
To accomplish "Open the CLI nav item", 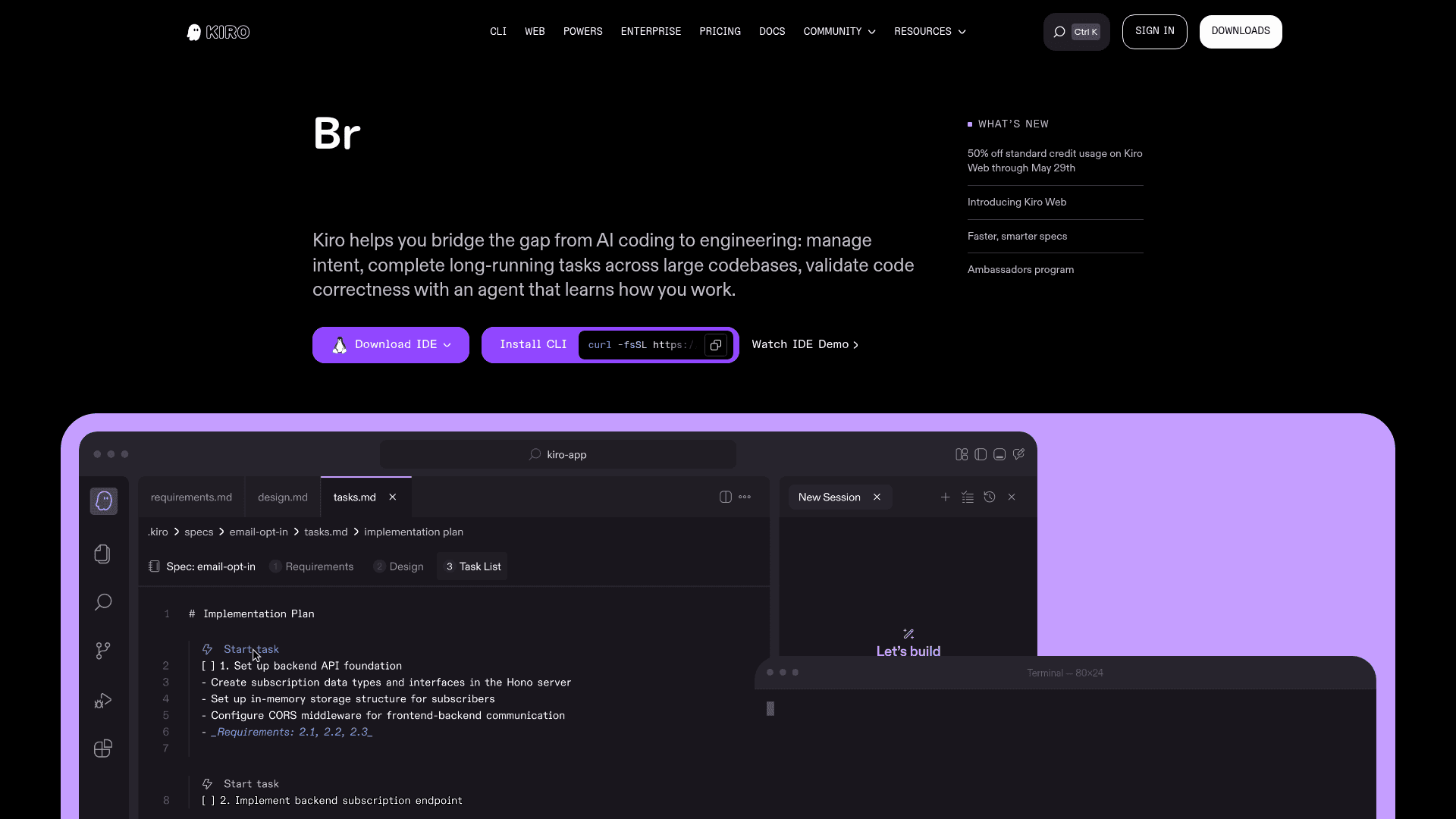I will pos(498,32).
